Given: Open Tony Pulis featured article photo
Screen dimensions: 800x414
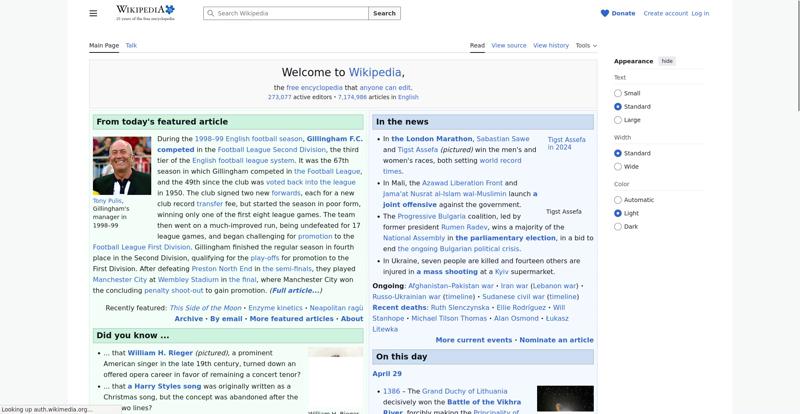Looking at the screenshot, I should (x=122, y=165).
